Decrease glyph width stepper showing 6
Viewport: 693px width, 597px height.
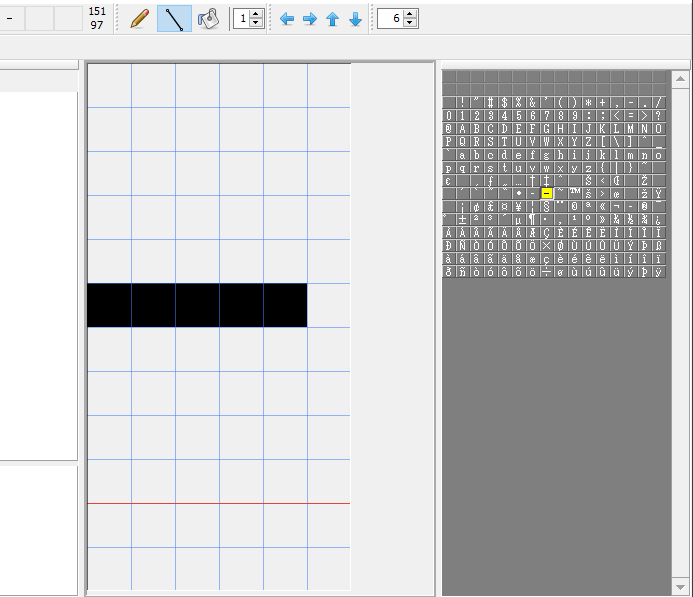tap(410, 23)
